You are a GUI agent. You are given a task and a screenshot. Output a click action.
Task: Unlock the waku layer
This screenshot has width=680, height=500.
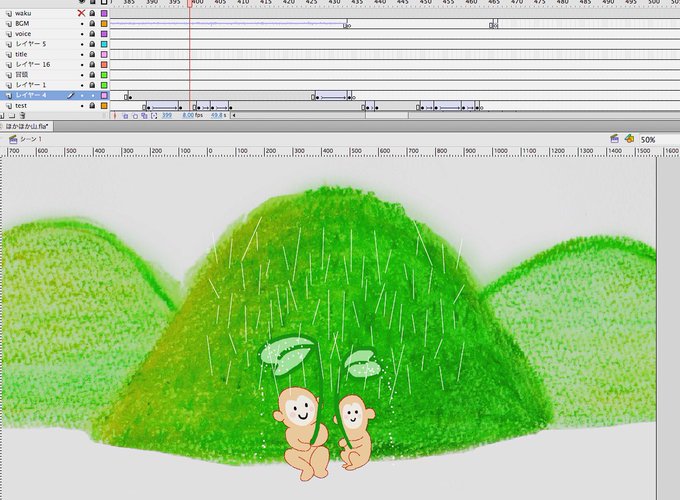pos(92,13)
